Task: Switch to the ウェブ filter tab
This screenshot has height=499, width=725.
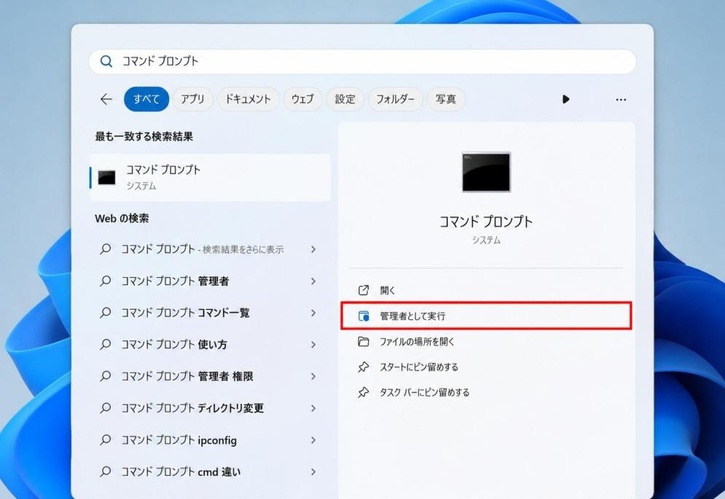Action: (x=302, y=99)
